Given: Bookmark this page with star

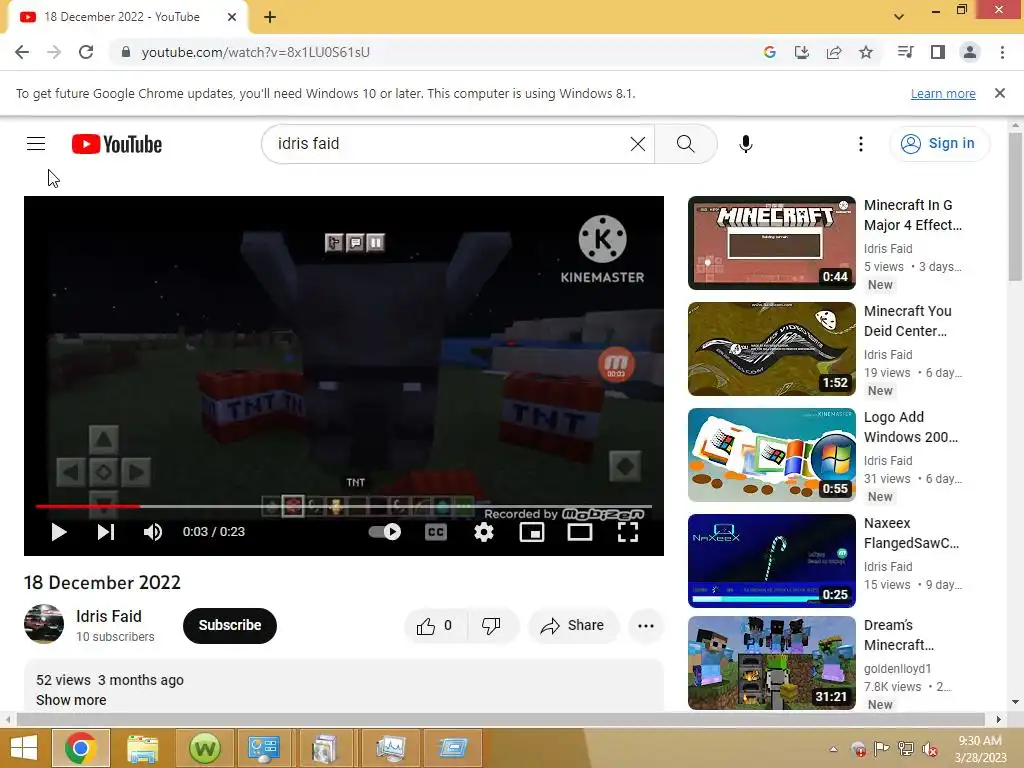Looking at the screenshot, I should pyautogui.click(x=866, y=52).
